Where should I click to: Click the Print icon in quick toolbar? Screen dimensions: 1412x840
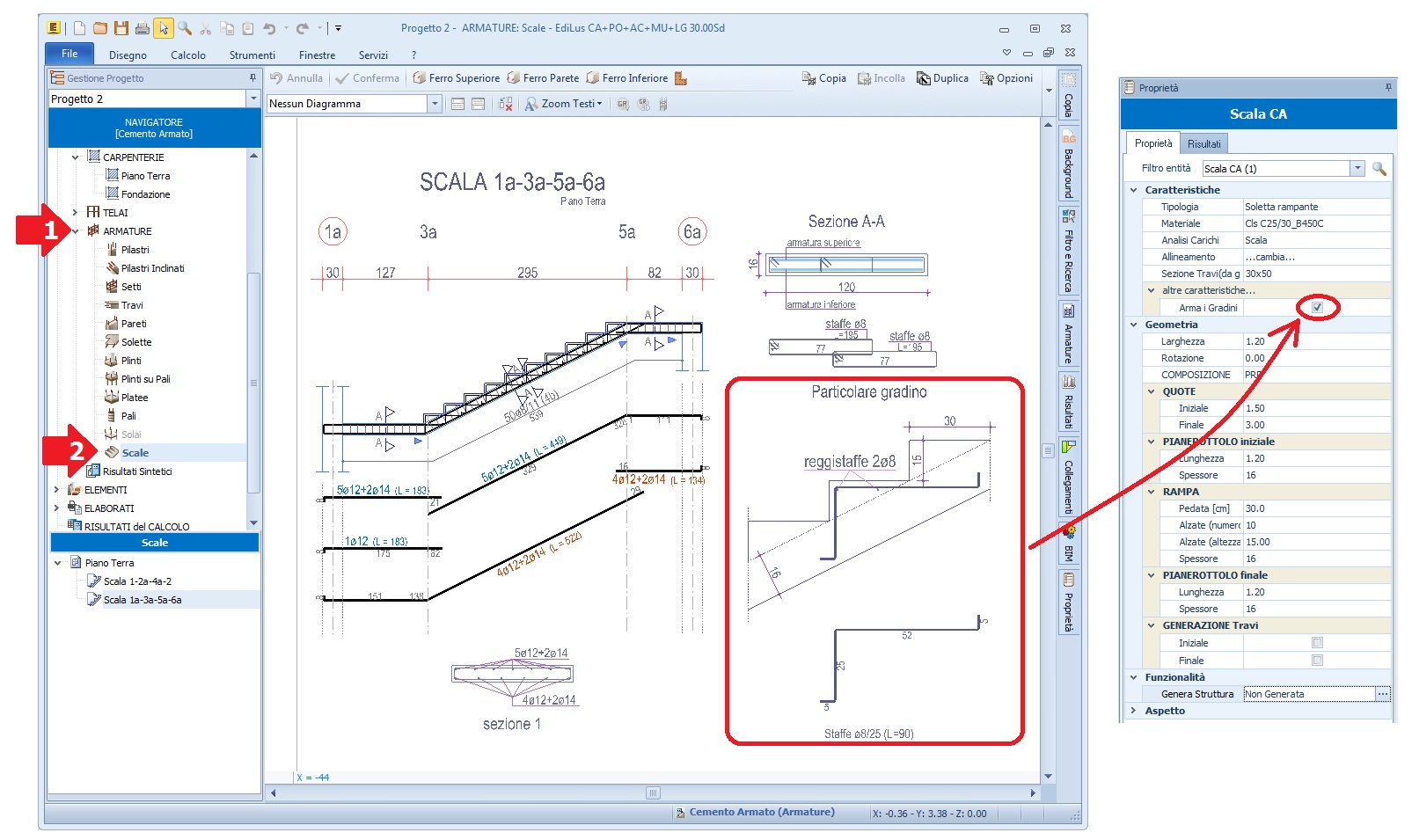click(x=142, y=28)
